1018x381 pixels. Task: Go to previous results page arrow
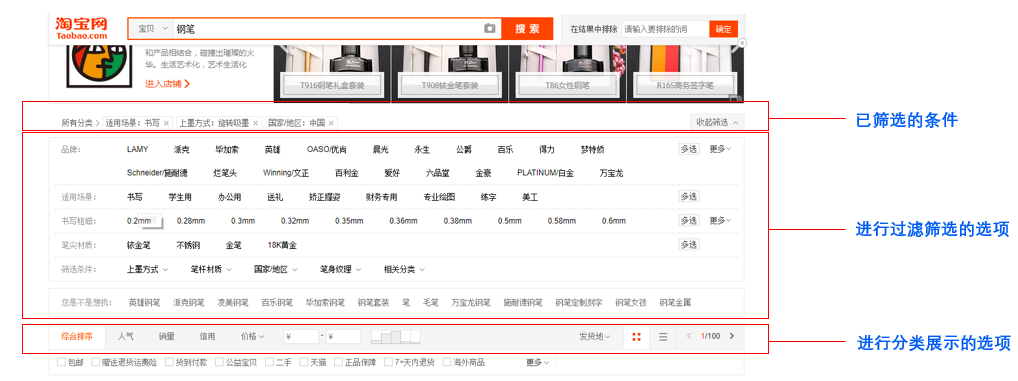(x=689, y=336)
